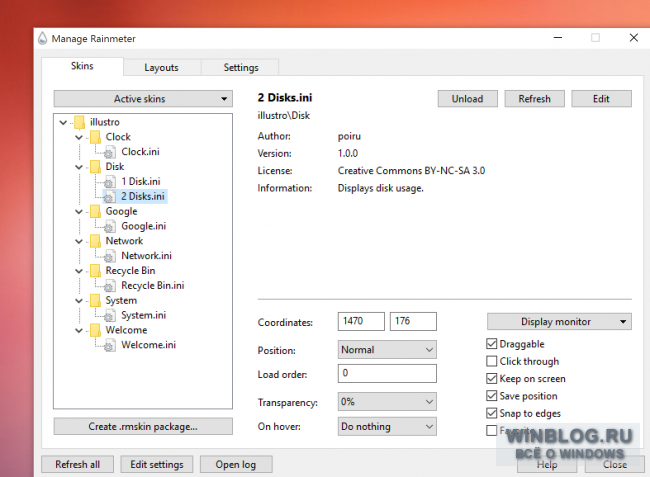Unload the 2 Disks.ini skin
The width and height of the screenshot is (650, 477).
(x=468, y=99)
